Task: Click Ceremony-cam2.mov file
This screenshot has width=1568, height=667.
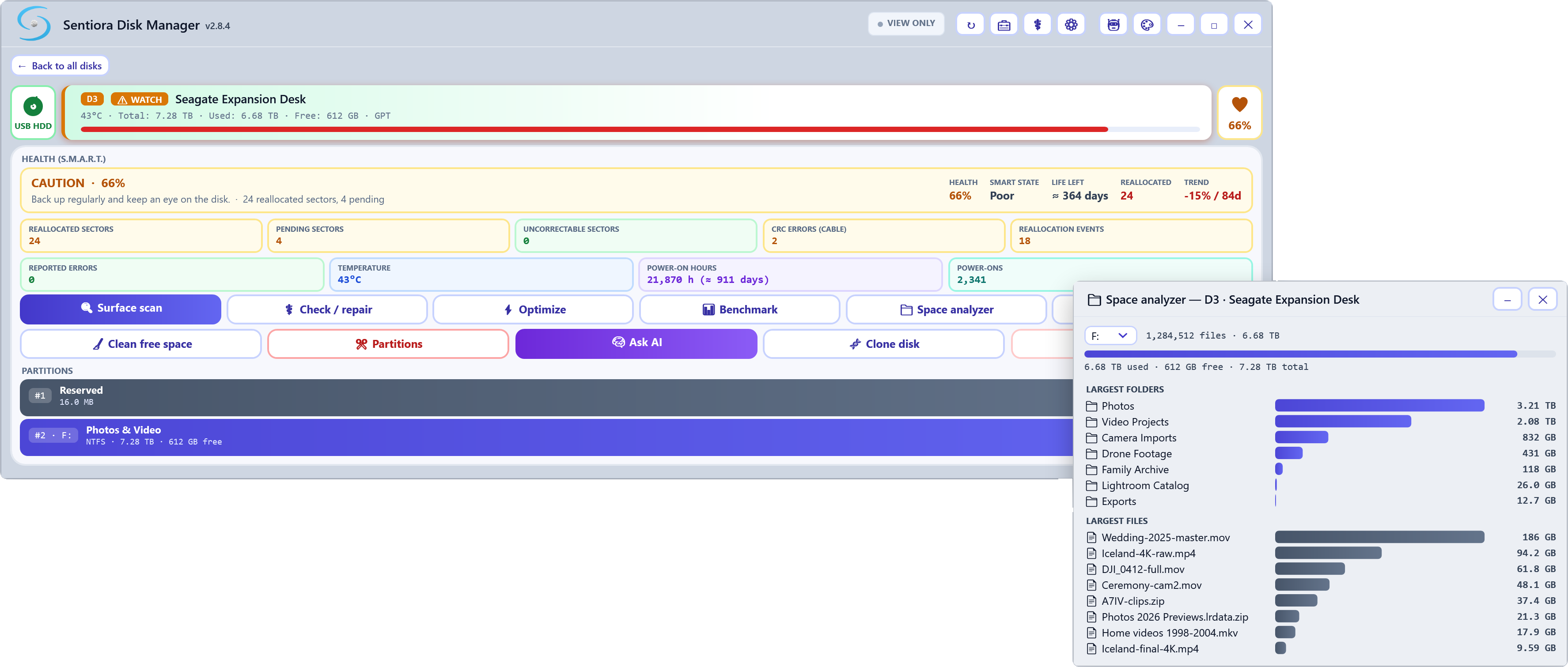Action: pos(1320,585)
